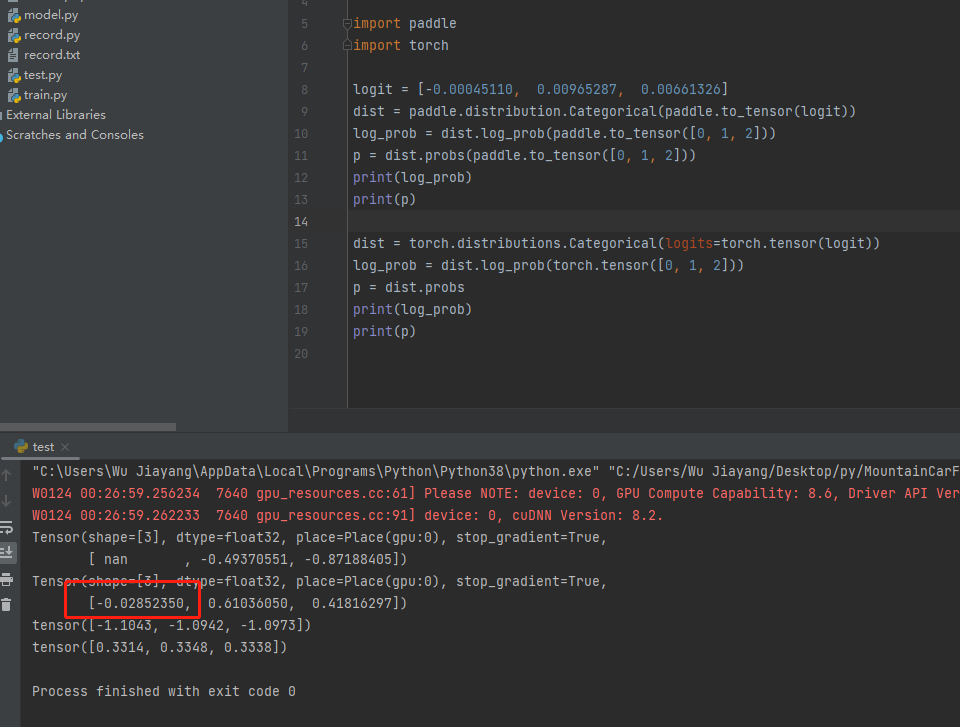Click line number 14 in the gutter
Image resolution: width=960 pixels, height=727 pixels.
tap(301, 222)
